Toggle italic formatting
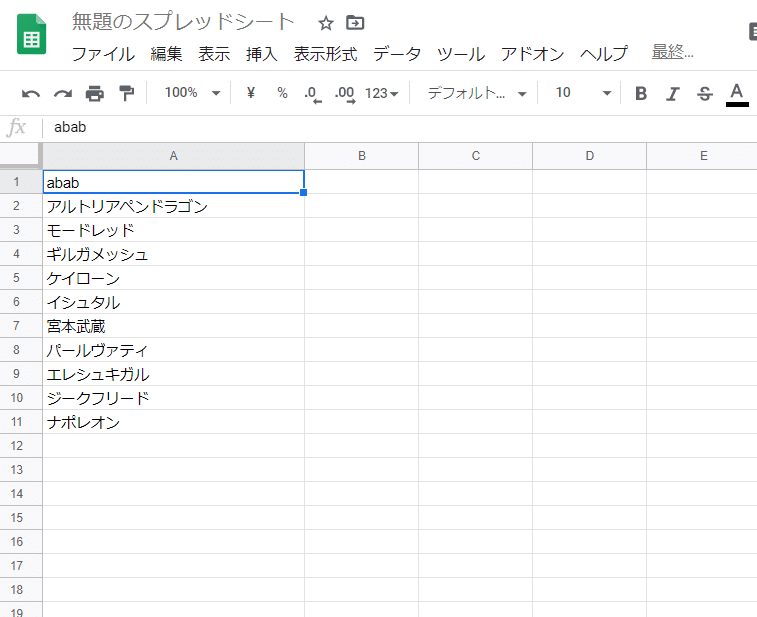The width and height of the screenshot is (757, 617). pyautogui.click(x=673, y=93)
